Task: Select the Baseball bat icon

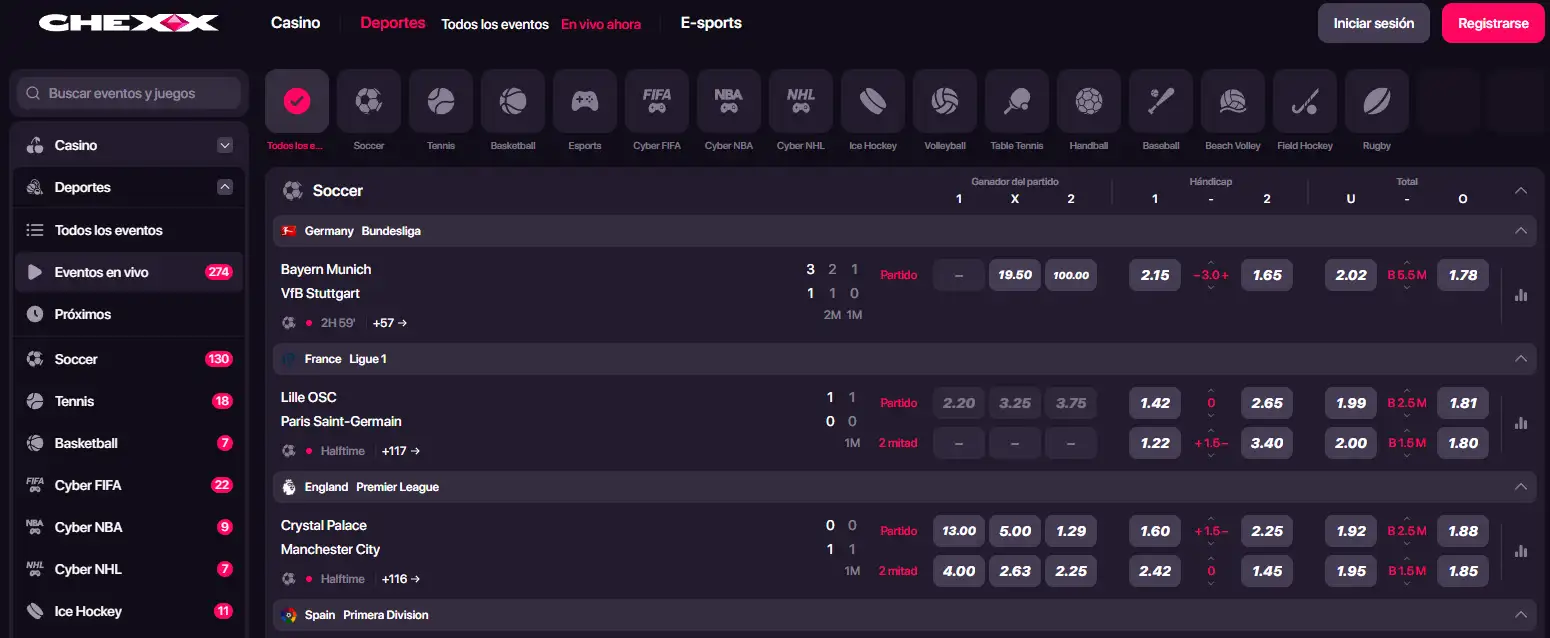Action: coord(1160,101)
